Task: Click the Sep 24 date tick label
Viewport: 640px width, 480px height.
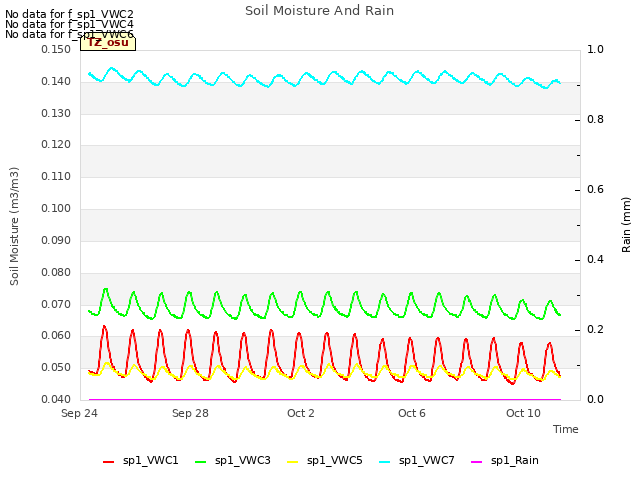Action: [x=79, y=413]
